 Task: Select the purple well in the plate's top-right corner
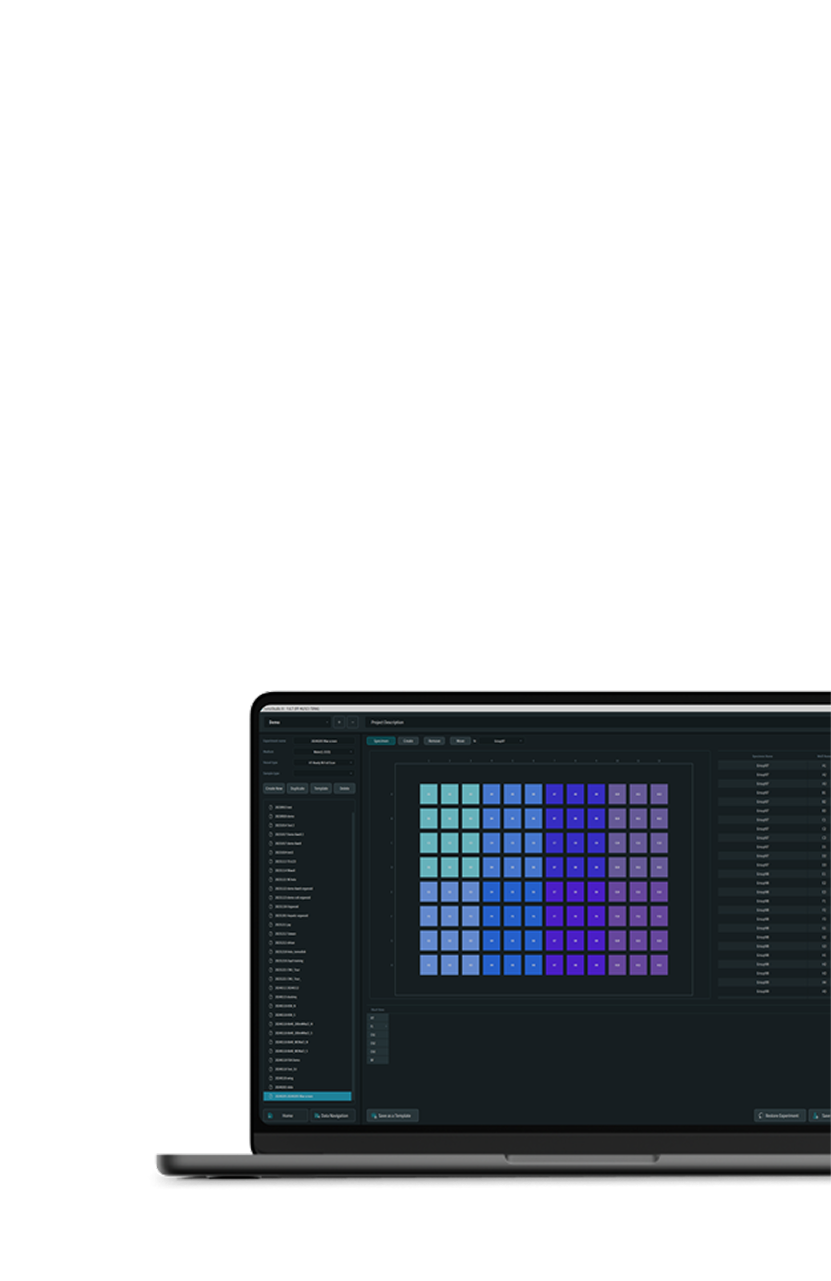659,794
